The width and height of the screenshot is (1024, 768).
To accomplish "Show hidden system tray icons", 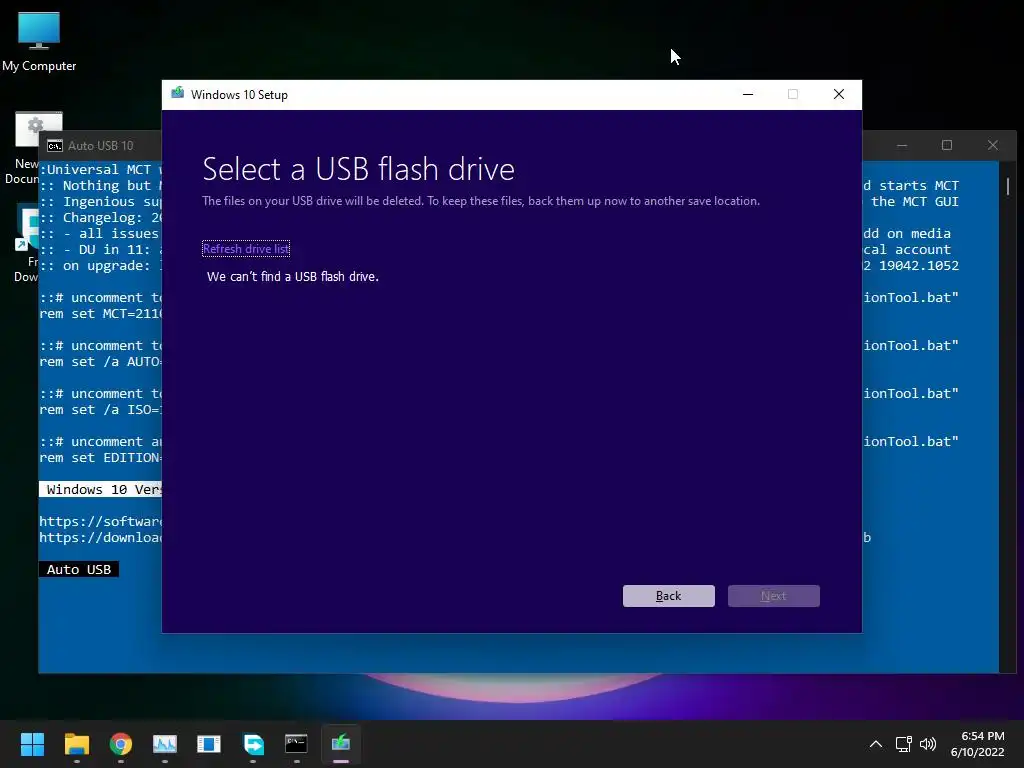I will (x=876, y=744).
